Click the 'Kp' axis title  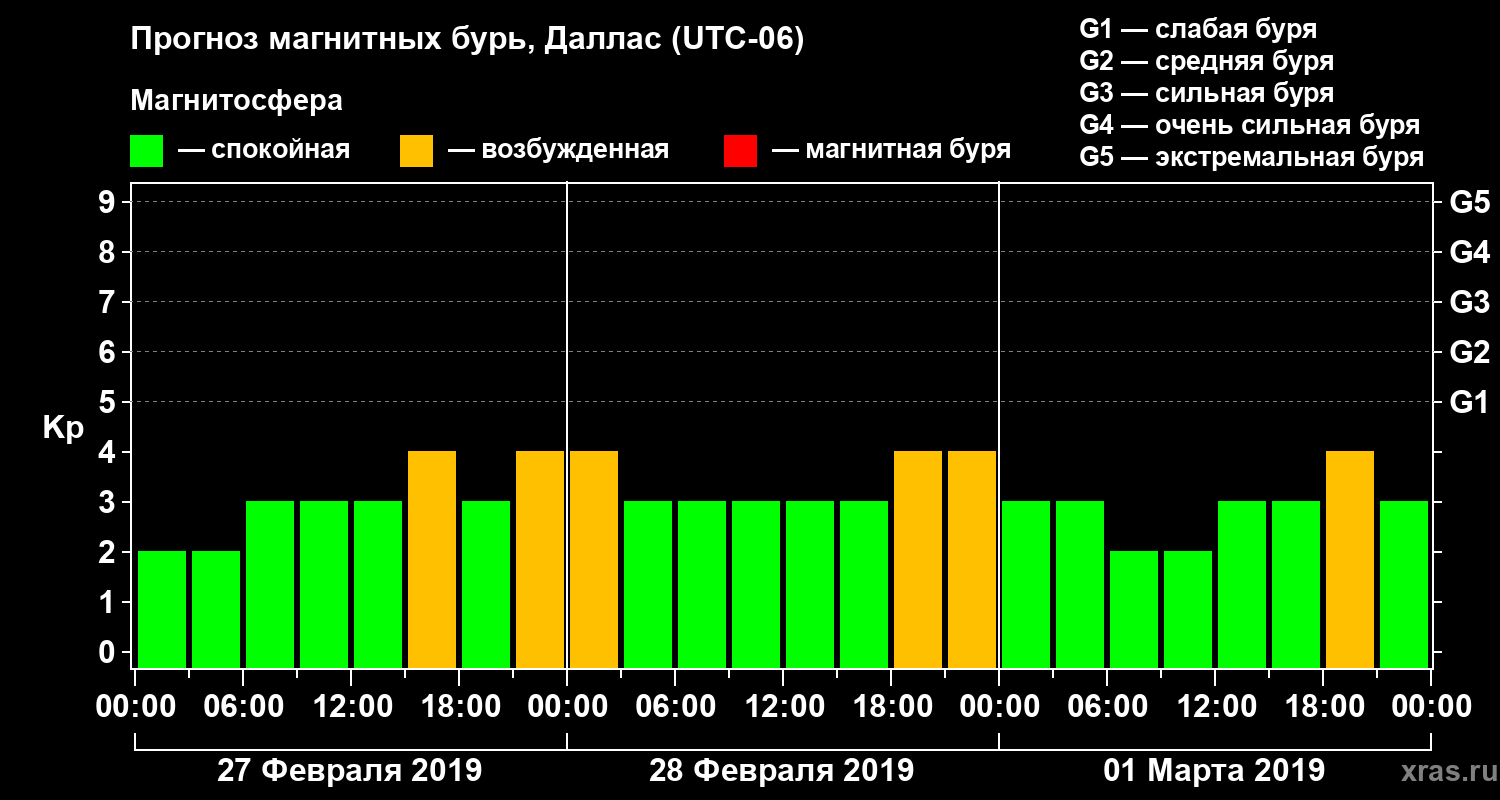63,427
